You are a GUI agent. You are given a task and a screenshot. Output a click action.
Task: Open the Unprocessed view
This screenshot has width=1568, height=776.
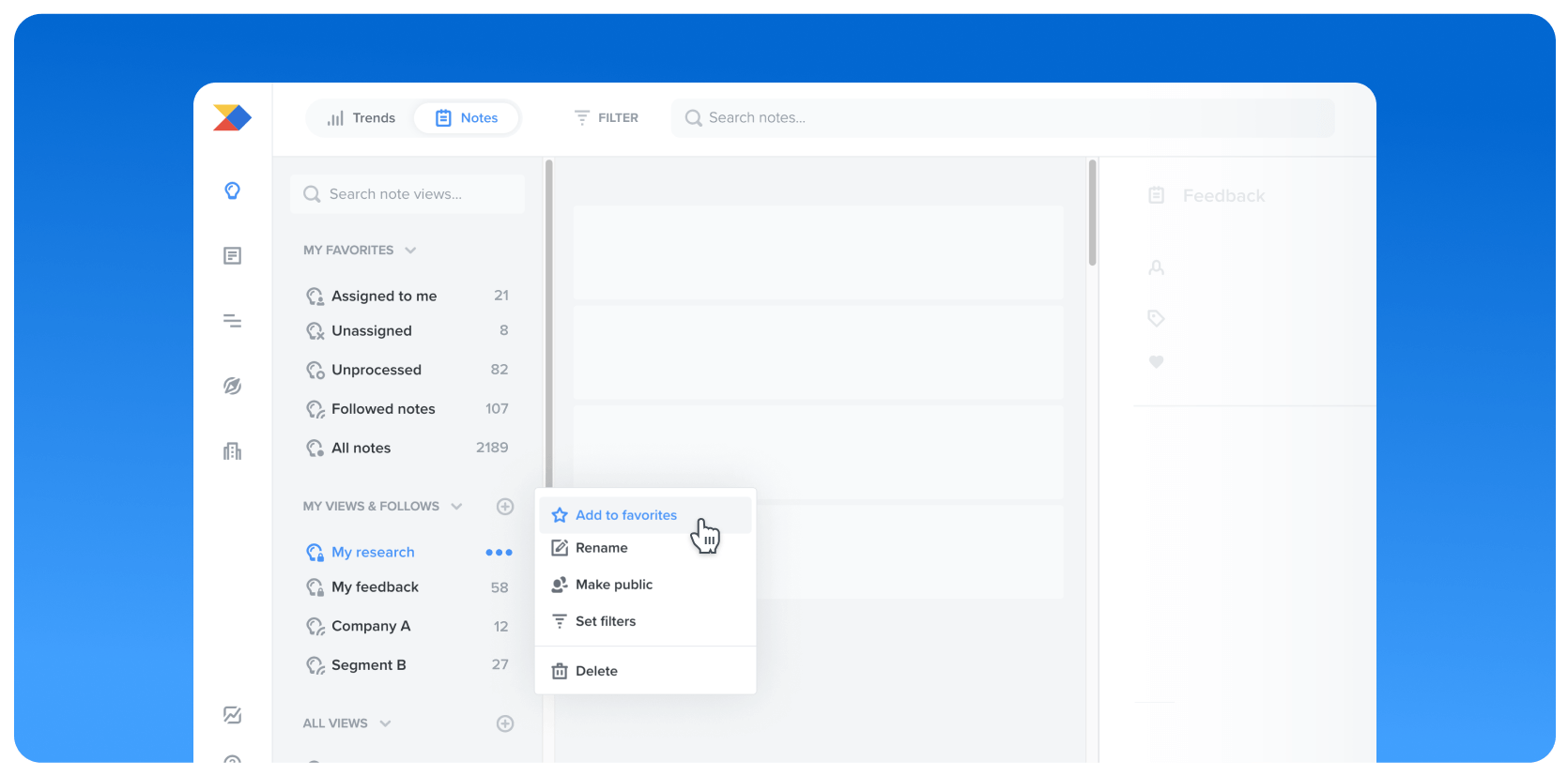[407, 371]
